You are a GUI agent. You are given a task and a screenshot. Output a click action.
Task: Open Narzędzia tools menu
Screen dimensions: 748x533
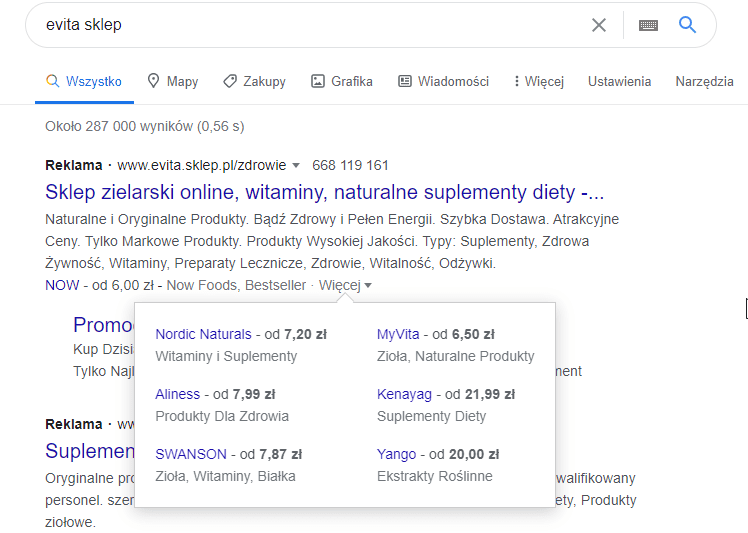coord(704,82)
